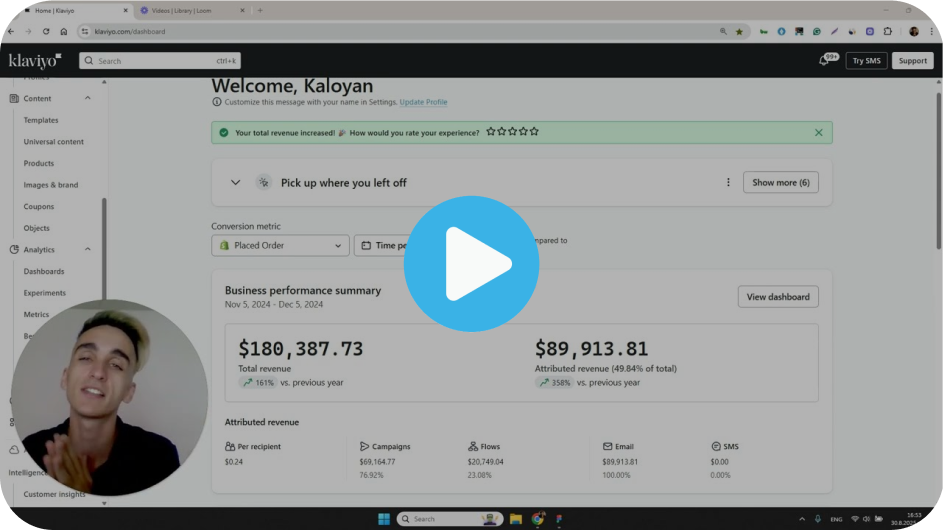
Task: Collapse the Content section in the sidebar
Action: [x=88, y=98]
